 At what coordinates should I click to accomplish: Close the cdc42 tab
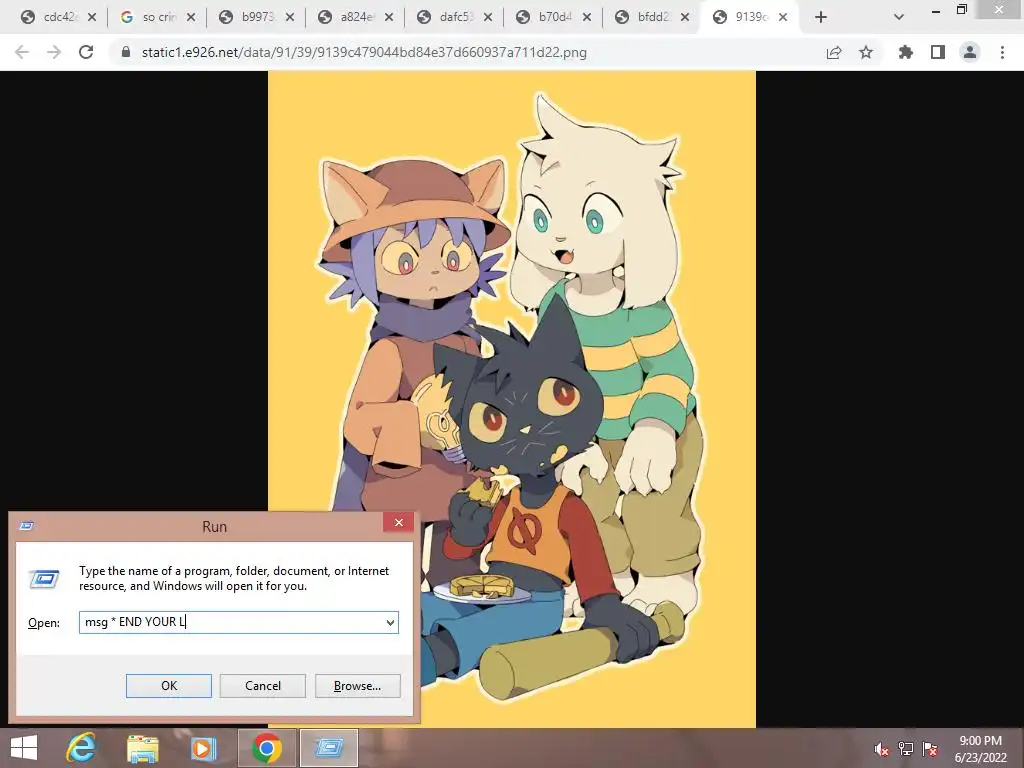(x=92, y=17)
